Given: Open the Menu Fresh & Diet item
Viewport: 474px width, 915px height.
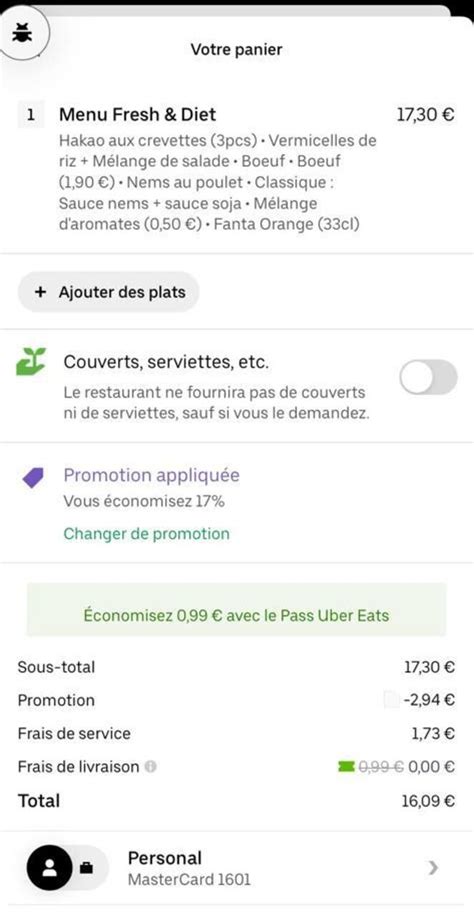Looking at the screenshot, I should tap(236, 167).
